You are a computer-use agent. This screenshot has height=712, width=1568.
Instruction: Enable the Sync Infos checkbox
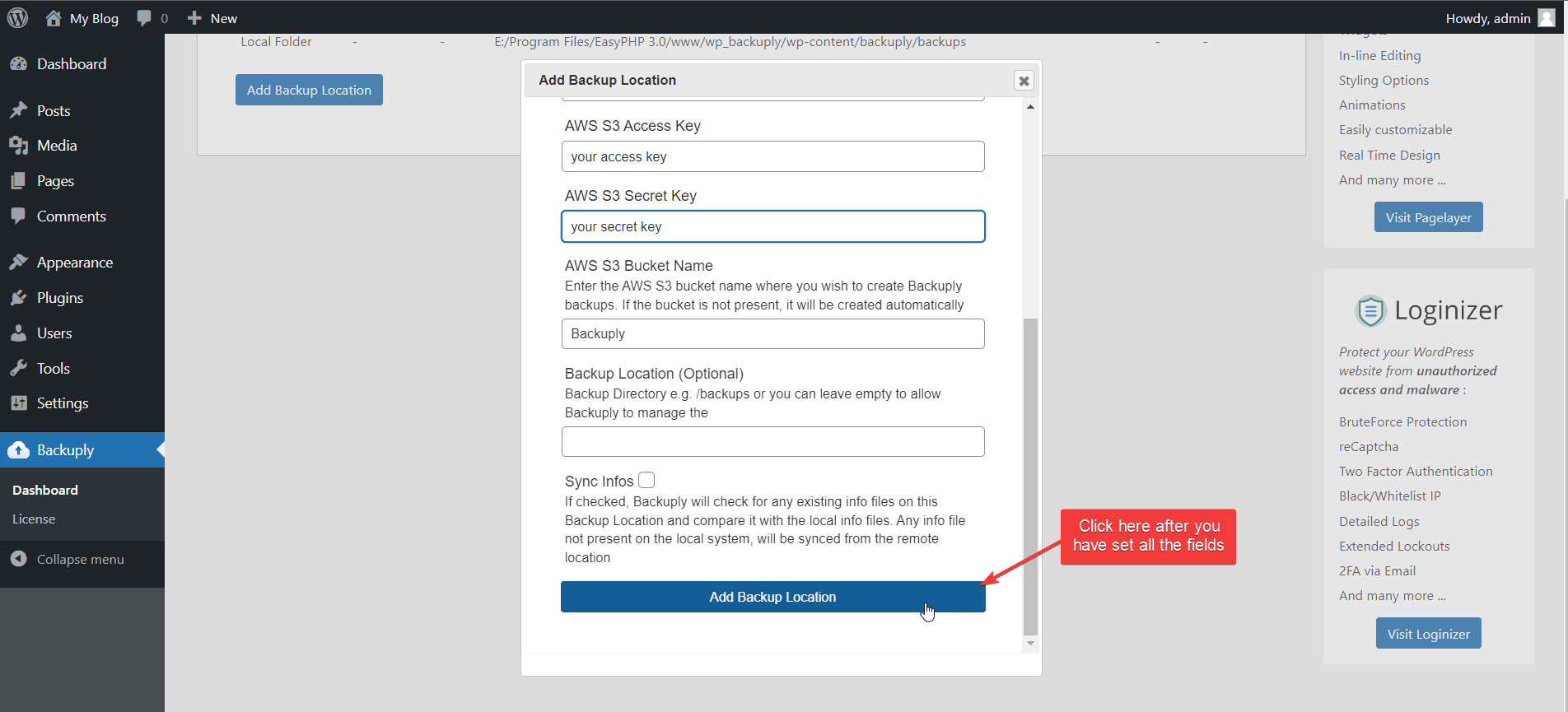(646, 480)
